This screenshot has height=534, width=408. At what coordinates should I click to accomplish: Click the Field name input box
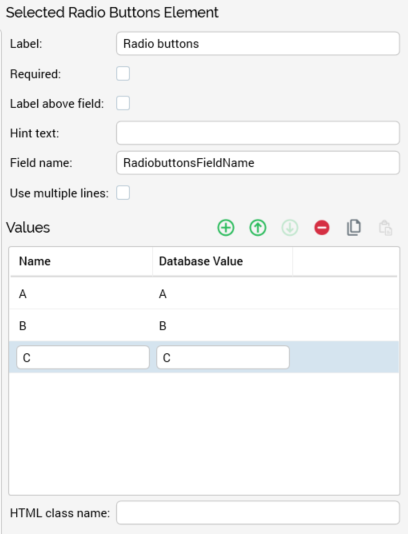click(258, 163)
